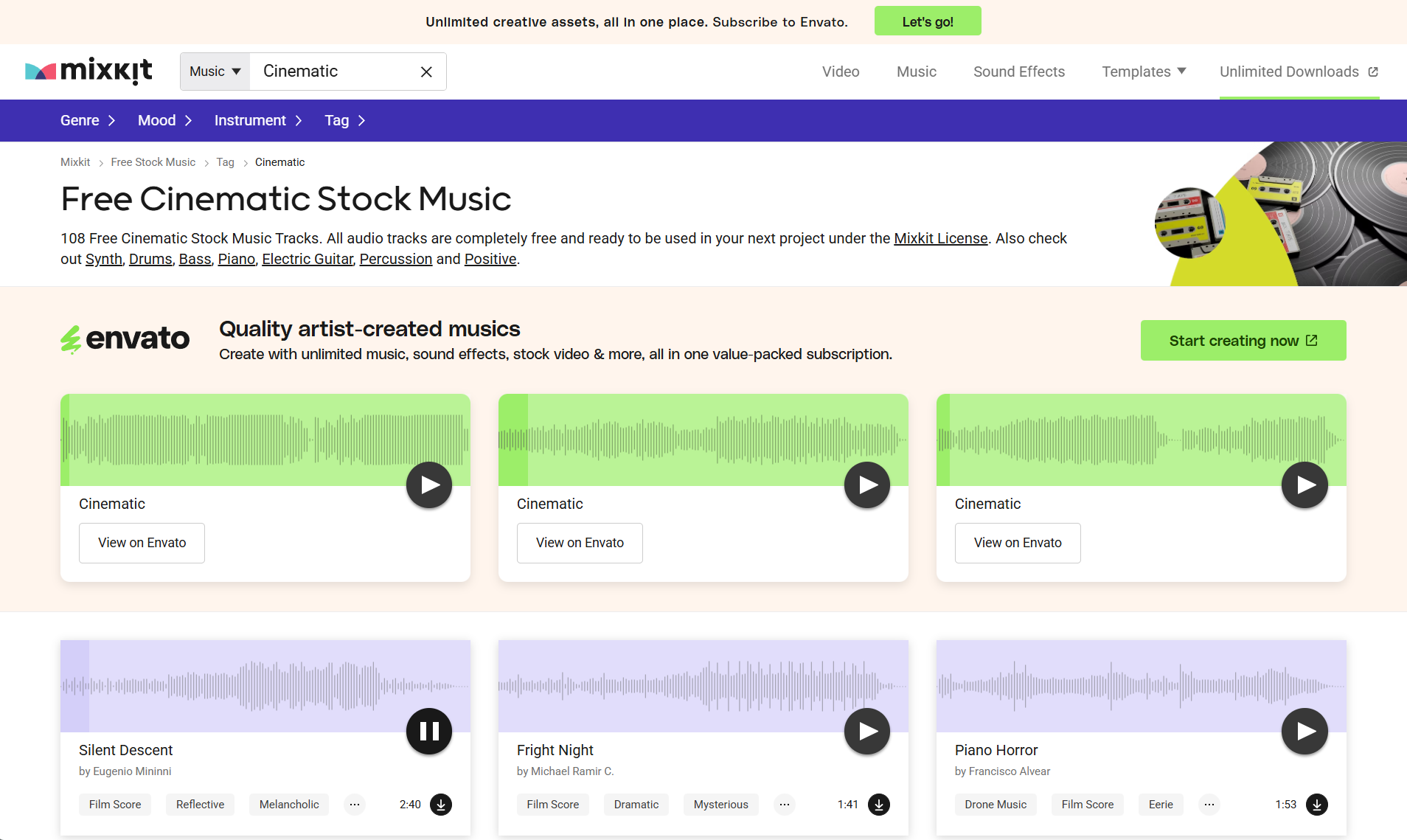The width and height of the screenshot is (1407, 840).
Task: Select the Reflective tag
Action: (200, 805)
